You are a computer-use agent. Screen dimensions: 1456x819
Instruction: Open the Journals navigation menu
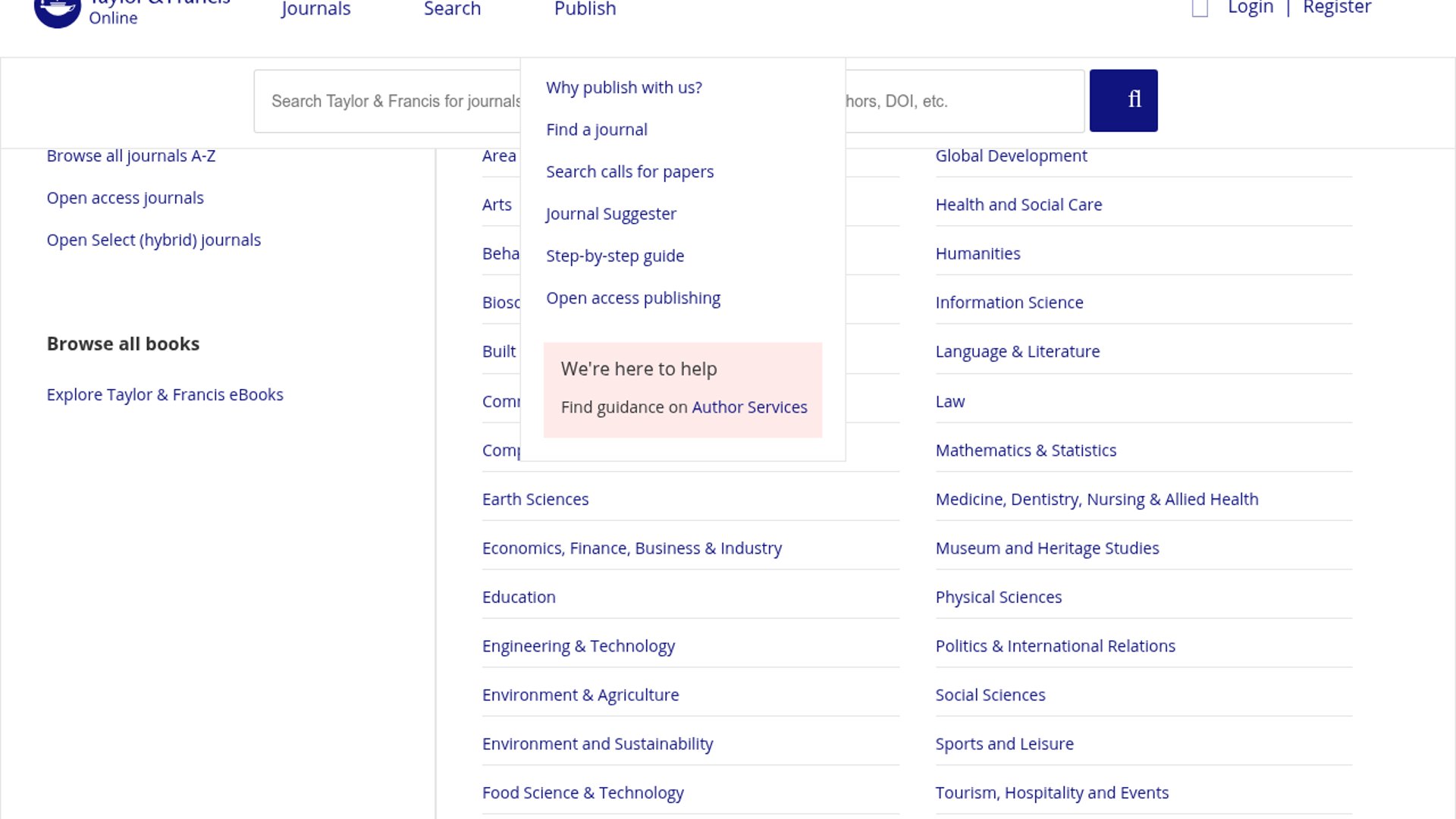pyautogui.click(x=315, y=9)
